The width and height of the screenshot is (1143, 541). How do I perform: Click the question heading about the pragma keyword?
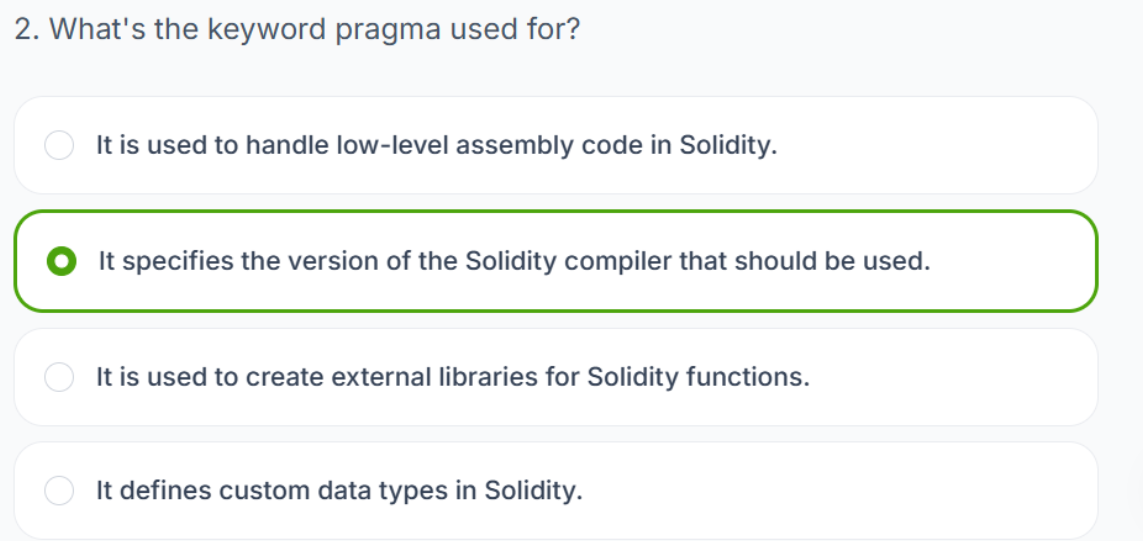click(297, 29)
